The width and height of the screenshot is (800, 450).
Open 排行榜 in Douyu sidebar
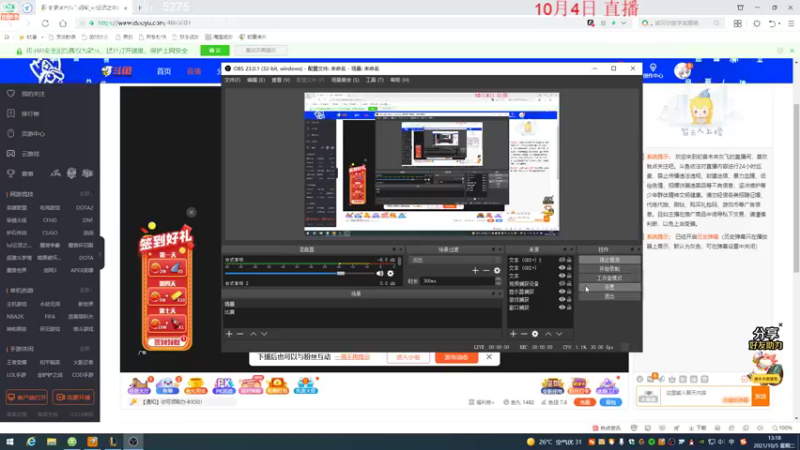[30, 114]
